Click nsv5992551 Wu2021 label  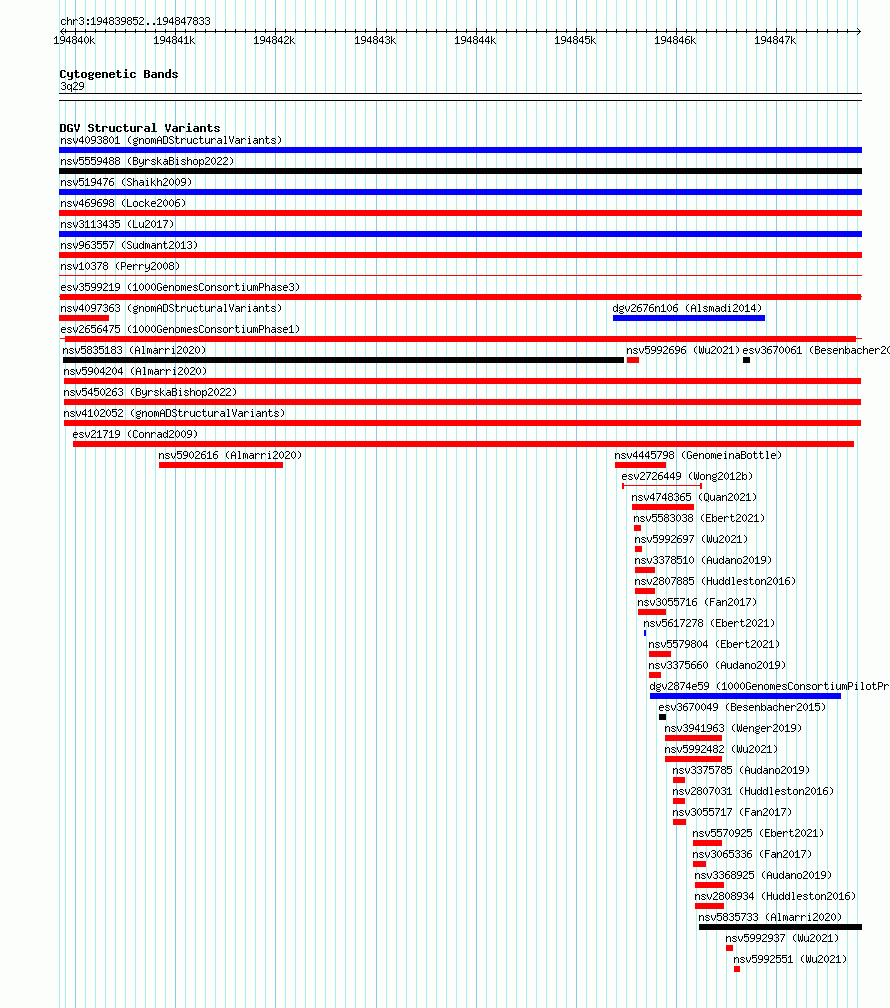tap(790, 959)
